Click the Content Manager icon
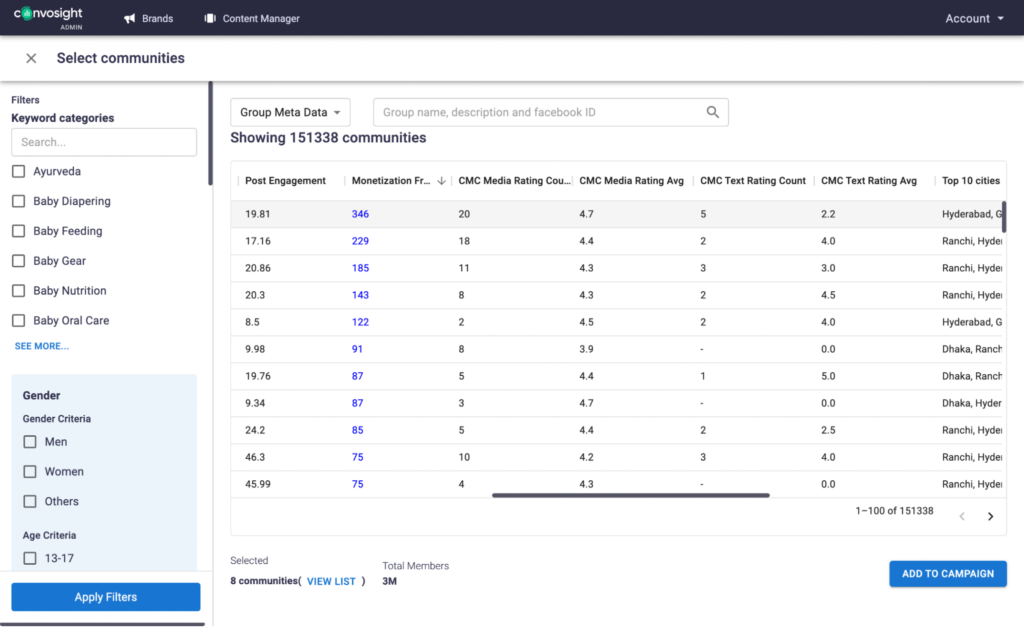Image resolution: width=1024 pixels, height=640 pixels. (210, 18)
